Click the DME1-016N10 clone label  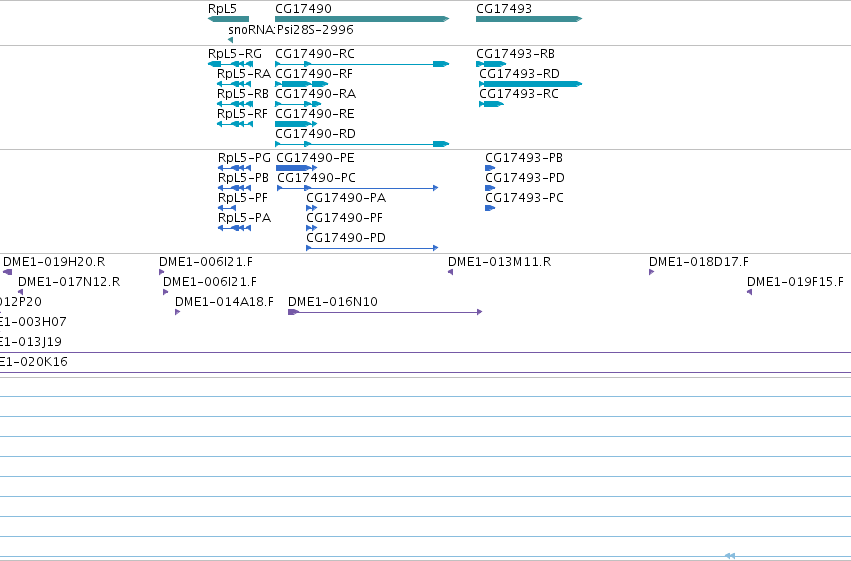(333, 302)
